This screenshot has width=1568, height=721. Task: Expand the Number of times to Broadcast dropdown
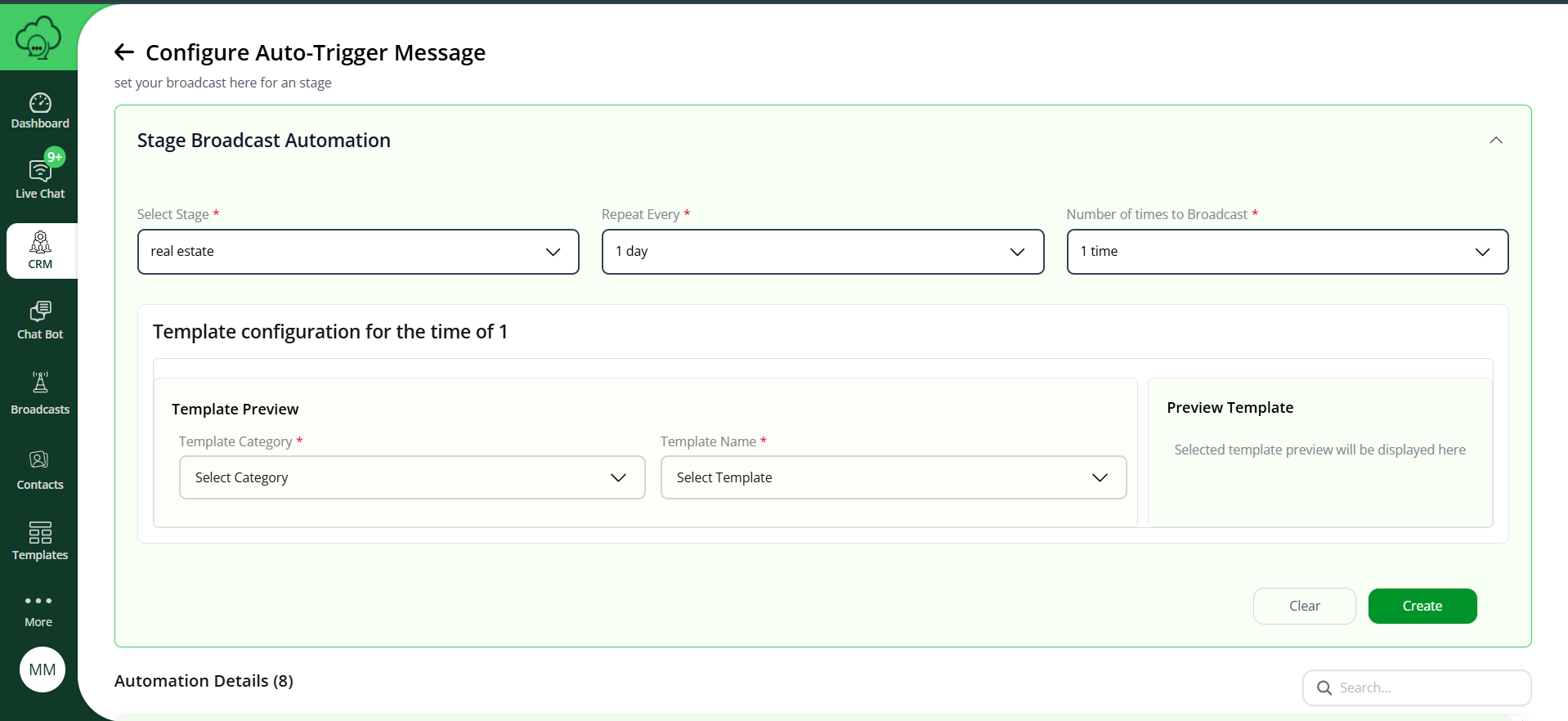[x=1287, y=252]
